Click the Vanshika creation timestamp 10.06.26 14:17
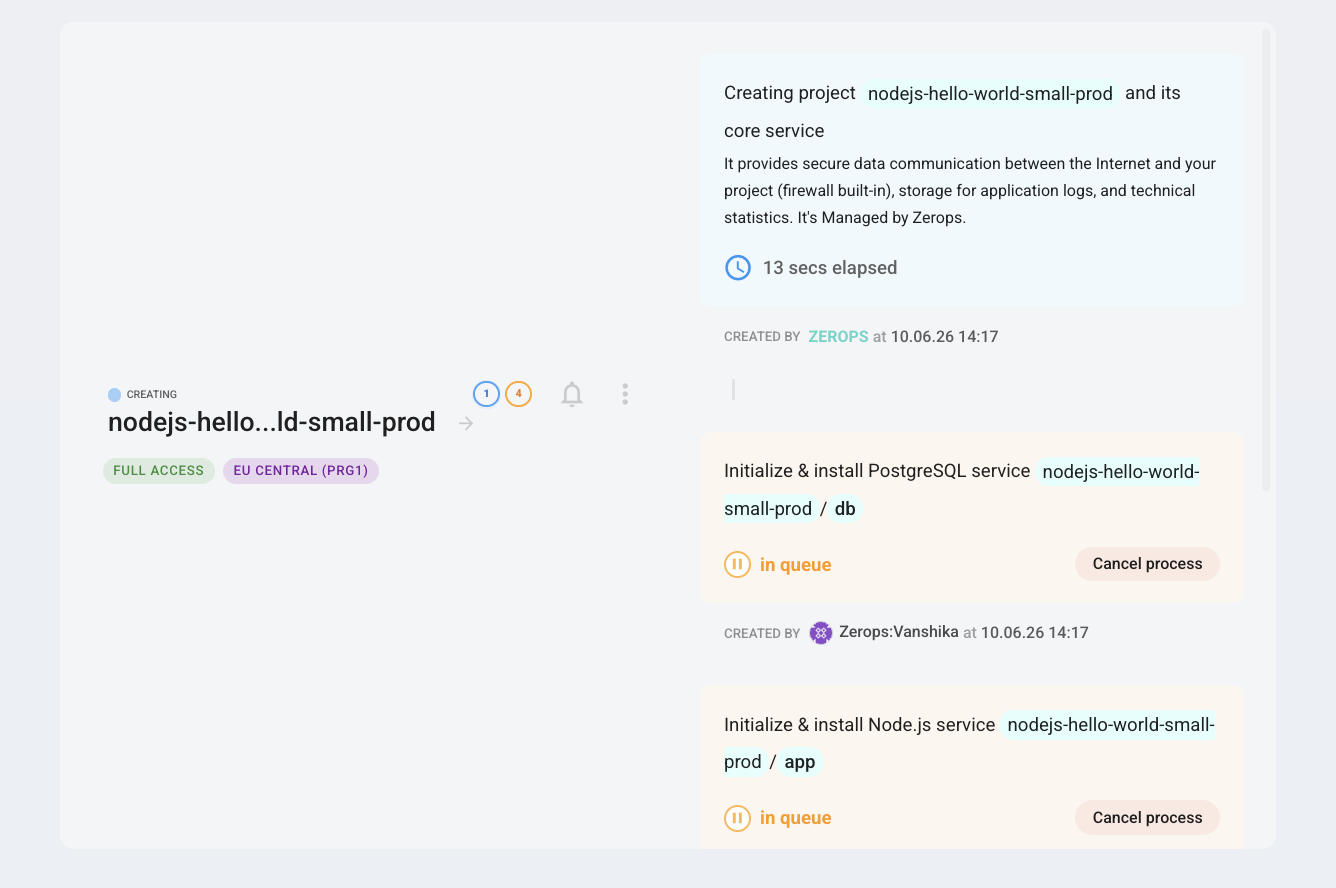This screenshot has width=1336, height=888. 1035,632
